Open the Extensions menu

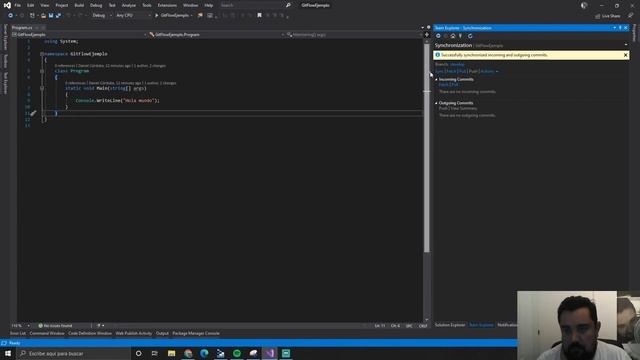click(167, 5)
